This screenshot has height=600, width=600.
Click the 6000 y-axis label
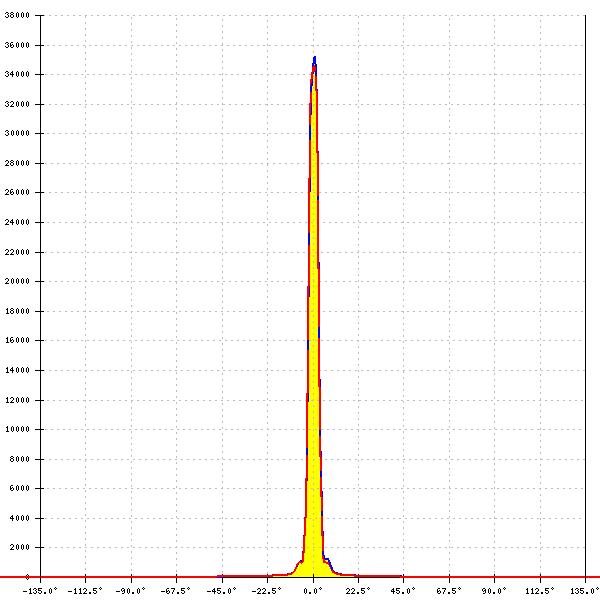click(x=20, y=488)
